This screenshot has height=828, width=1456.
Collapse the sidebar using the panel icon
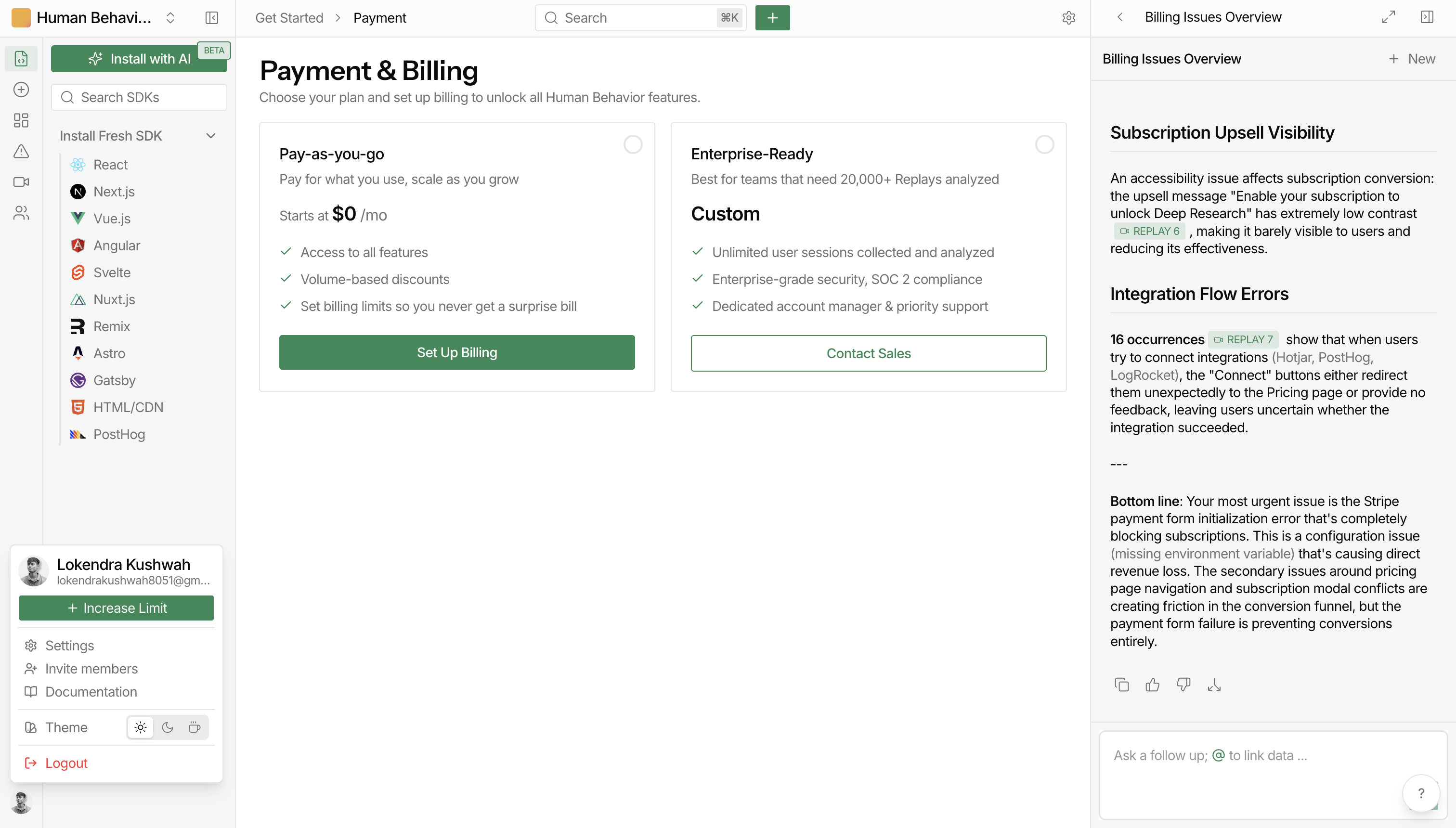(211, 18)
